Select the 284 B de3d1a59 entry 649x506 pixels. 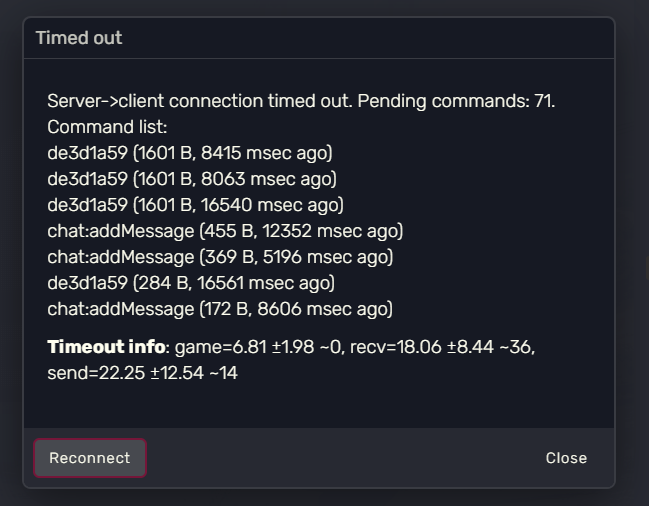(x=191, y=283)
